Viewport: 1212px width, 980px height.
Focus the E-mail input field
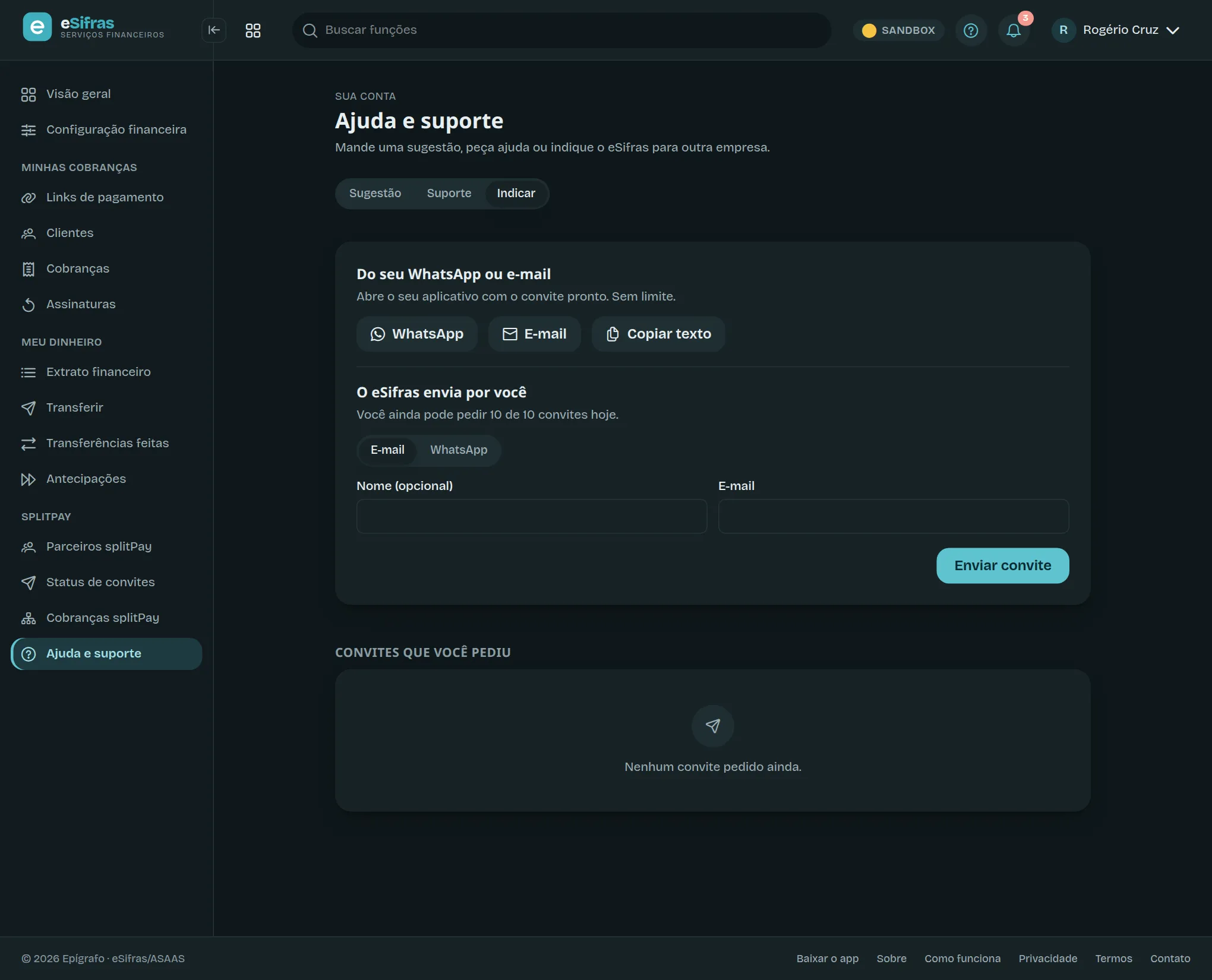click(x=894, y=516)
